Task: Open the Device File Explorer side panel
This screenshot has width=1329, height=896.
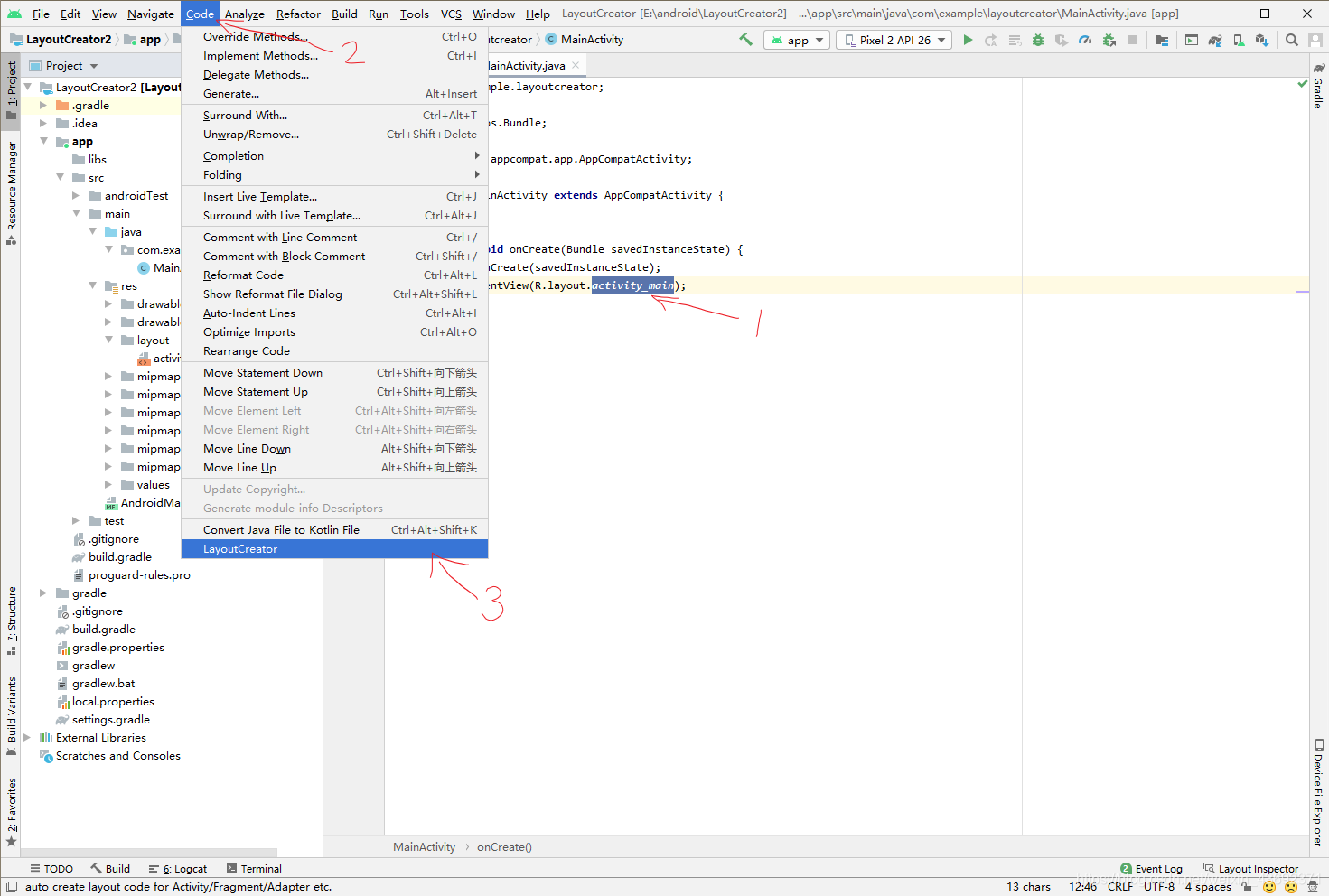Action: [1318, 793]
